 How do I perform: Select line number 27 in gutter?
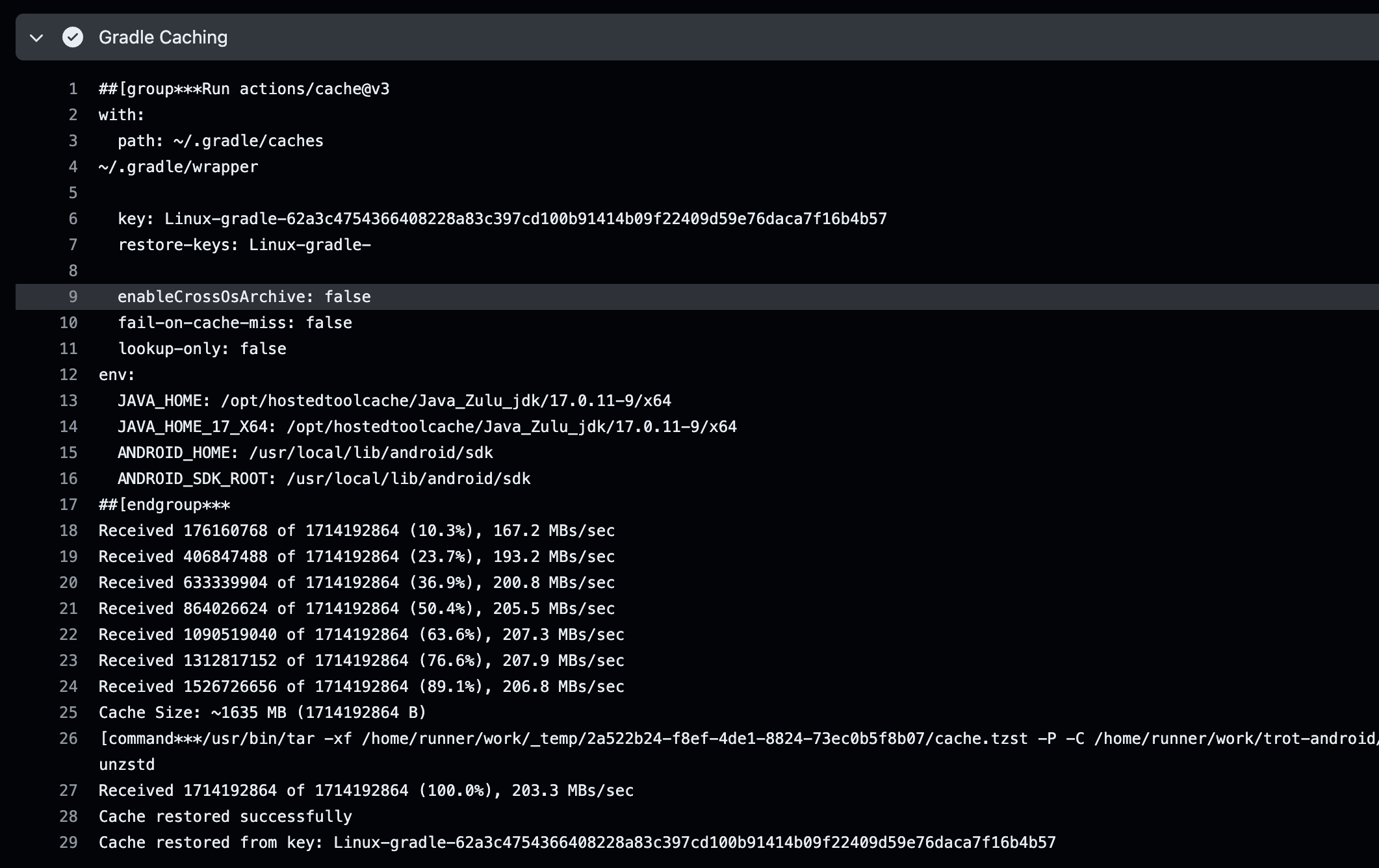68,791
